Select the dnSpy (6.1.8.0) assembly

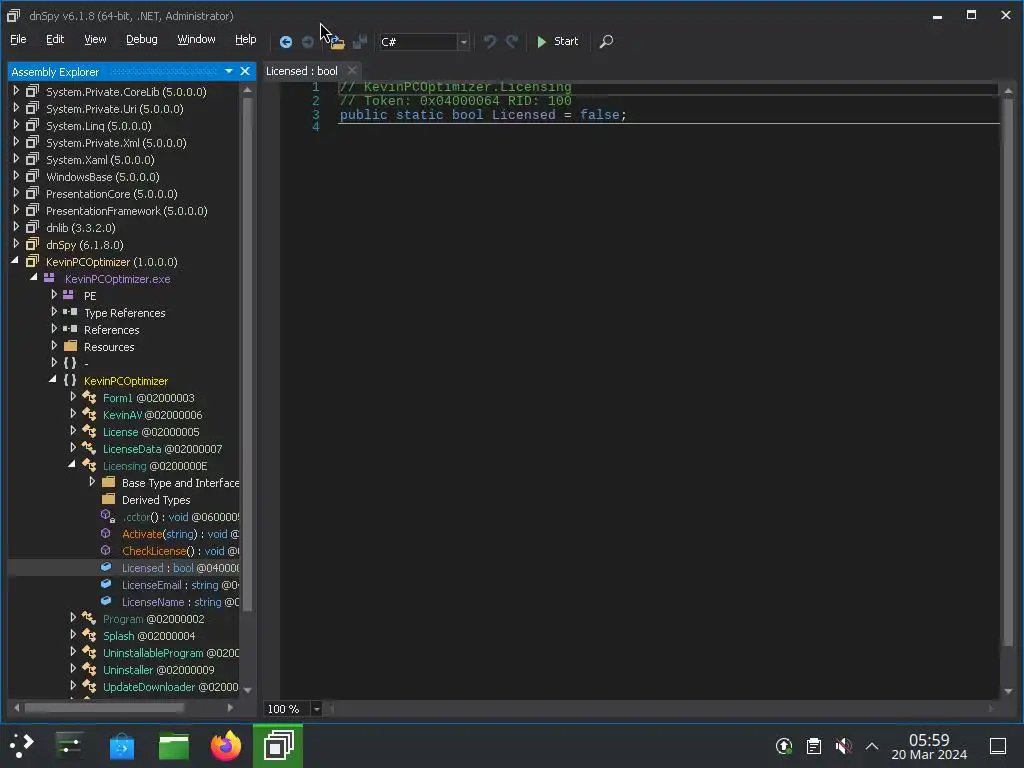[x=84, y=245]
